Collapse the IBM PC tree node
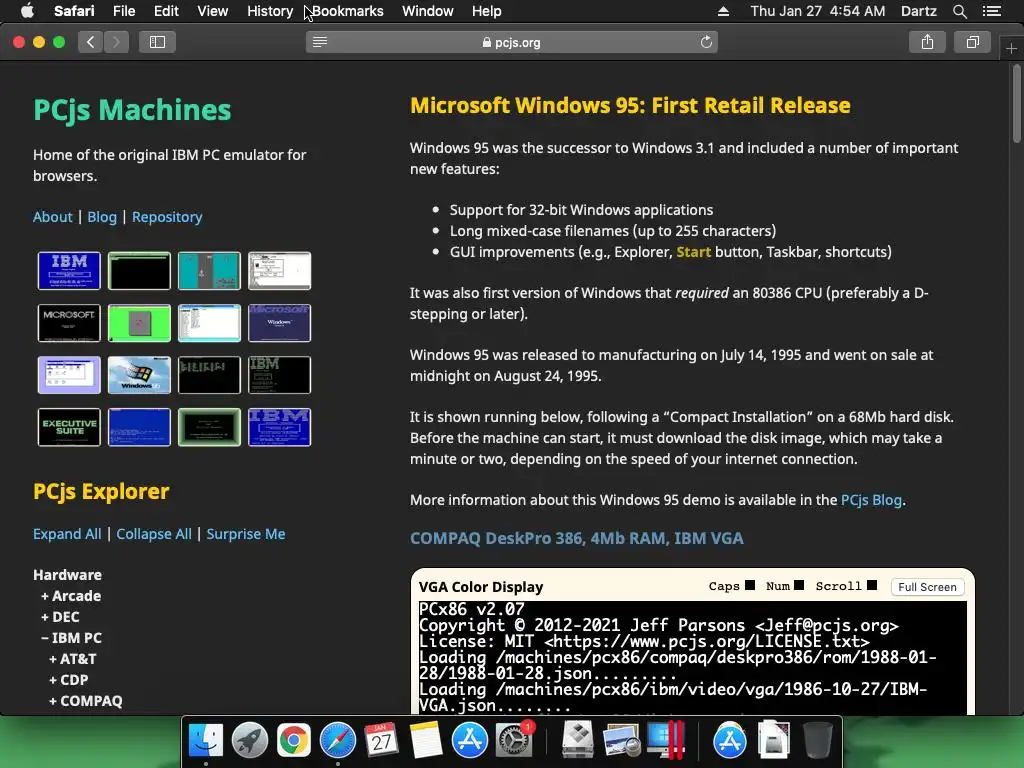Viewport: 1024px width, 768px height. pos(71,637)
